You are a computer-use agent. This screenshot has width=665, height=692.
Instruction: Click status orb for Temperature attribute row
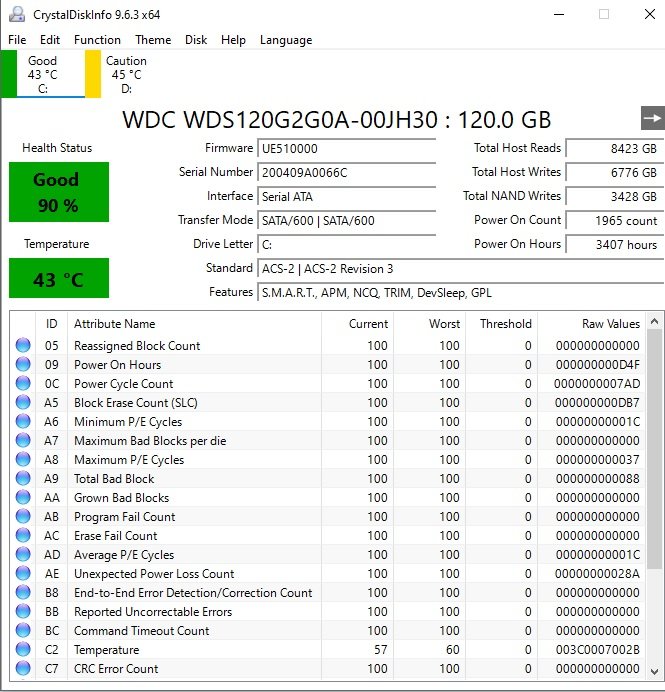click(23, 649)
